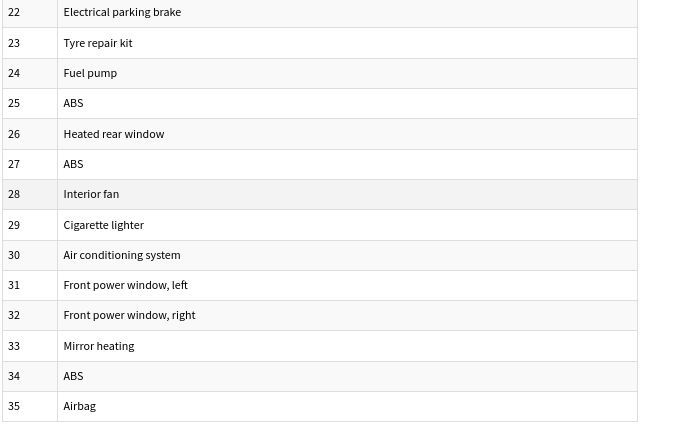The height and width of the screenshot is (434, 675).
Task: Click the Interior fan row label
Action: click(91, 194)
